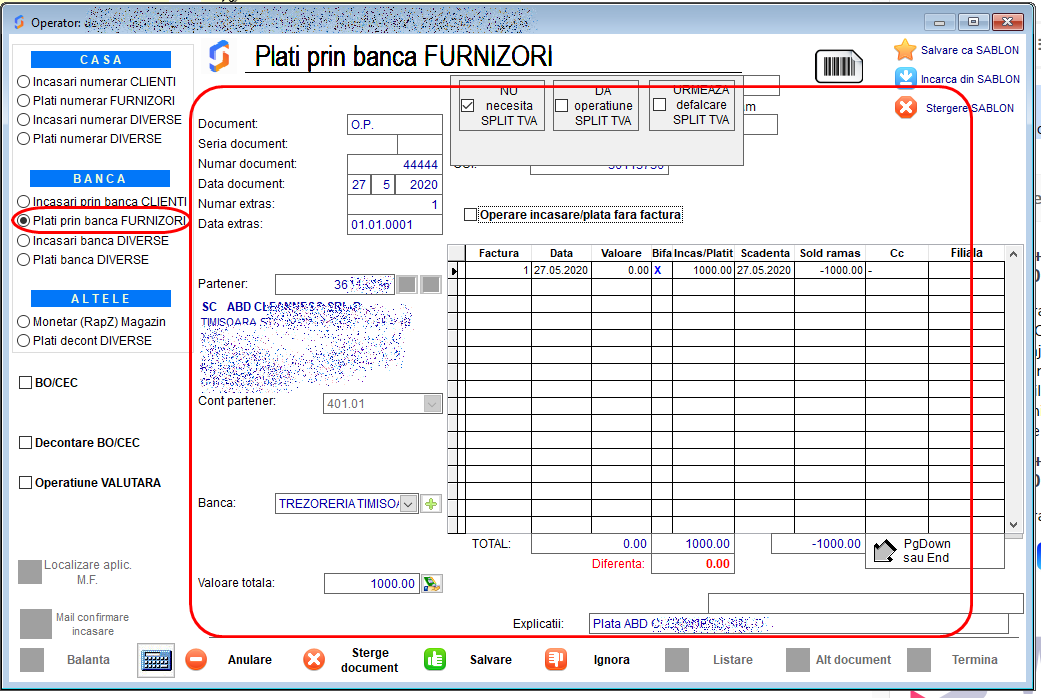1041x698 pixels.
Task: Click the calculator icon next to Valoare totala
Action: point(431,584)
